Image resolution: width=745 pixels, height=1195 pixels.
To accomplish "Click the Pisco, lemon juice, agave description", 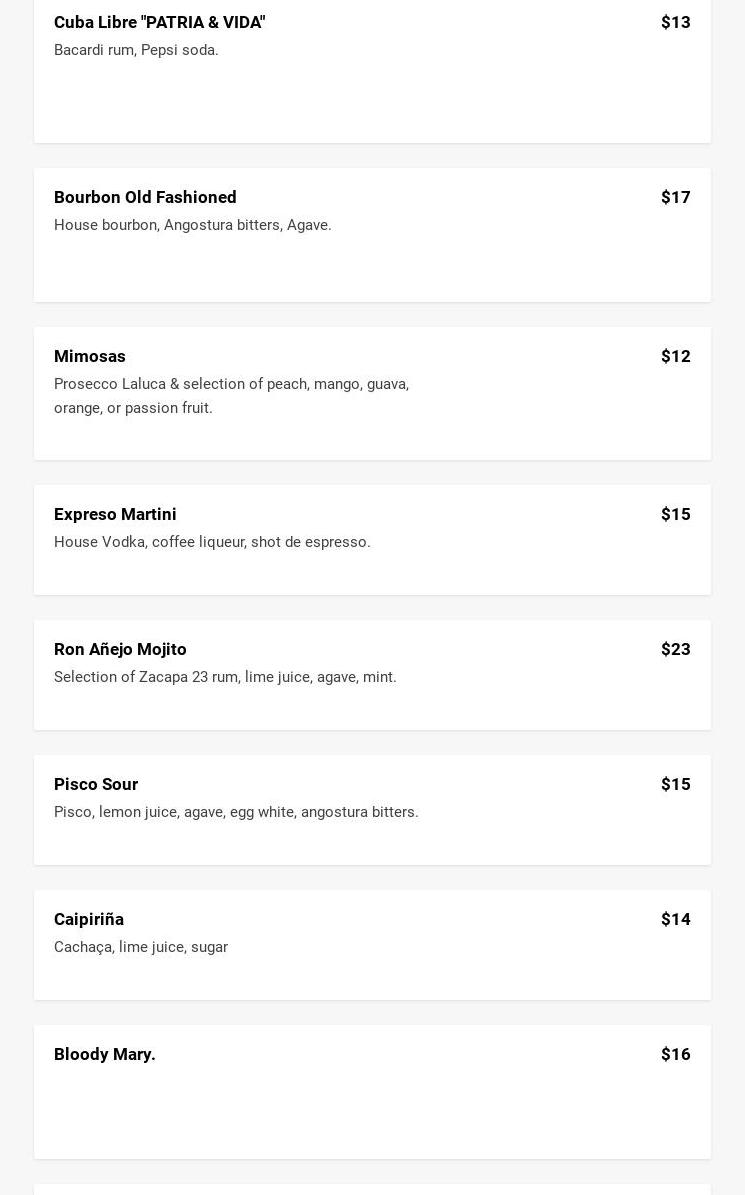I will 236,812.
